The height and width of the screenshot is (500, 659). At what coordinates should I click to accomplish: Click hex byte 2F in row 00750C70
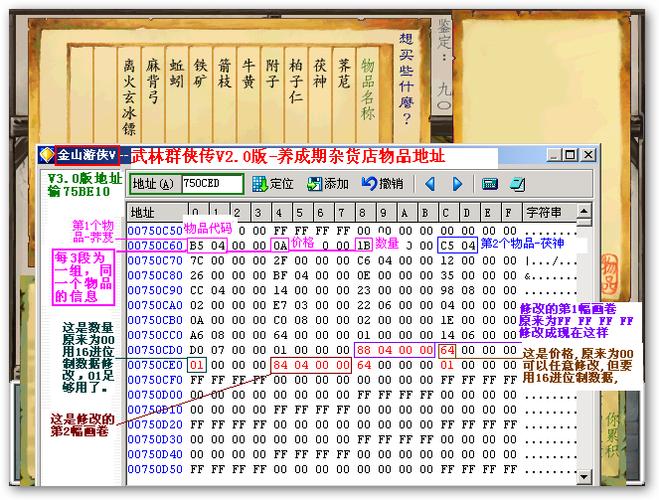280,261
